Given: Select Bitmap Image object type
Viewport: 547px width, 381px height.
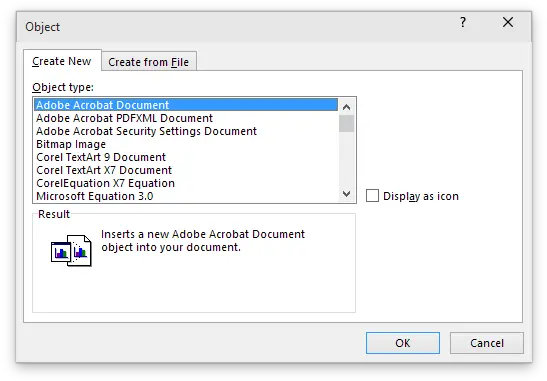Looking at the screenshot, I should click(x=186, y=144).
